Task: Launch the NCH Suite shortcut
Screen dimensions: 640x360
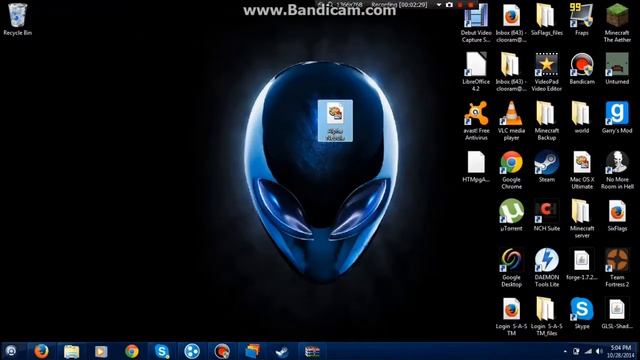Action: pyautogui.click(x=547, y=215)
